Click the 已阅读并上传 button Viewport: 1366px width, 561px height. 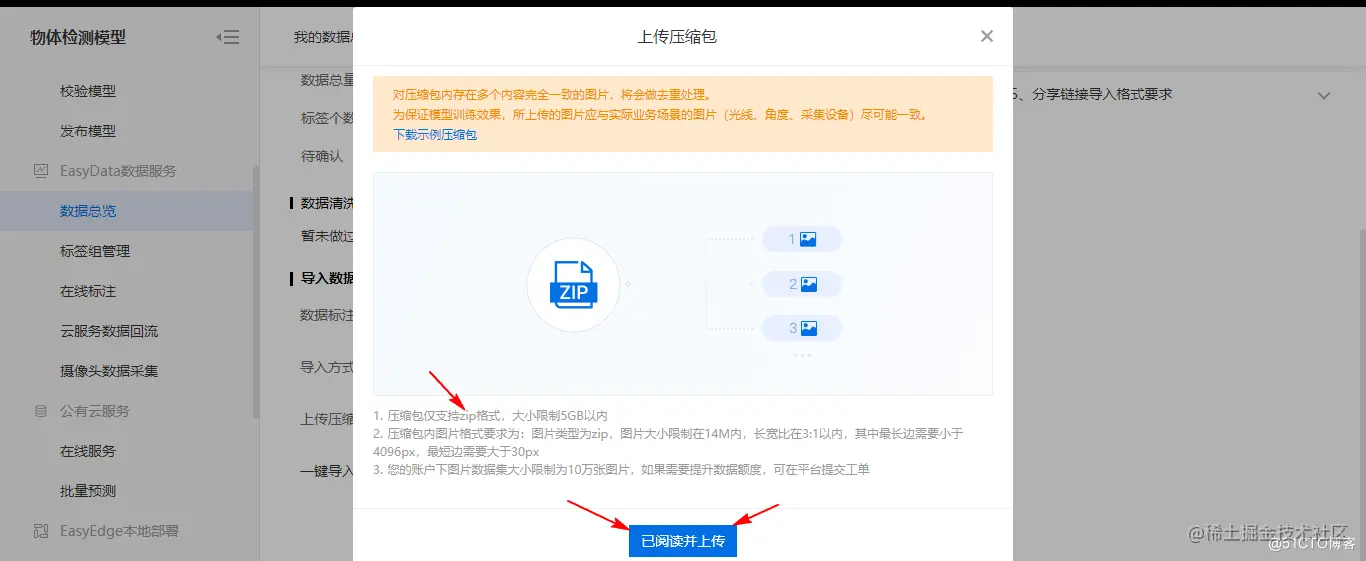point(683,541)
